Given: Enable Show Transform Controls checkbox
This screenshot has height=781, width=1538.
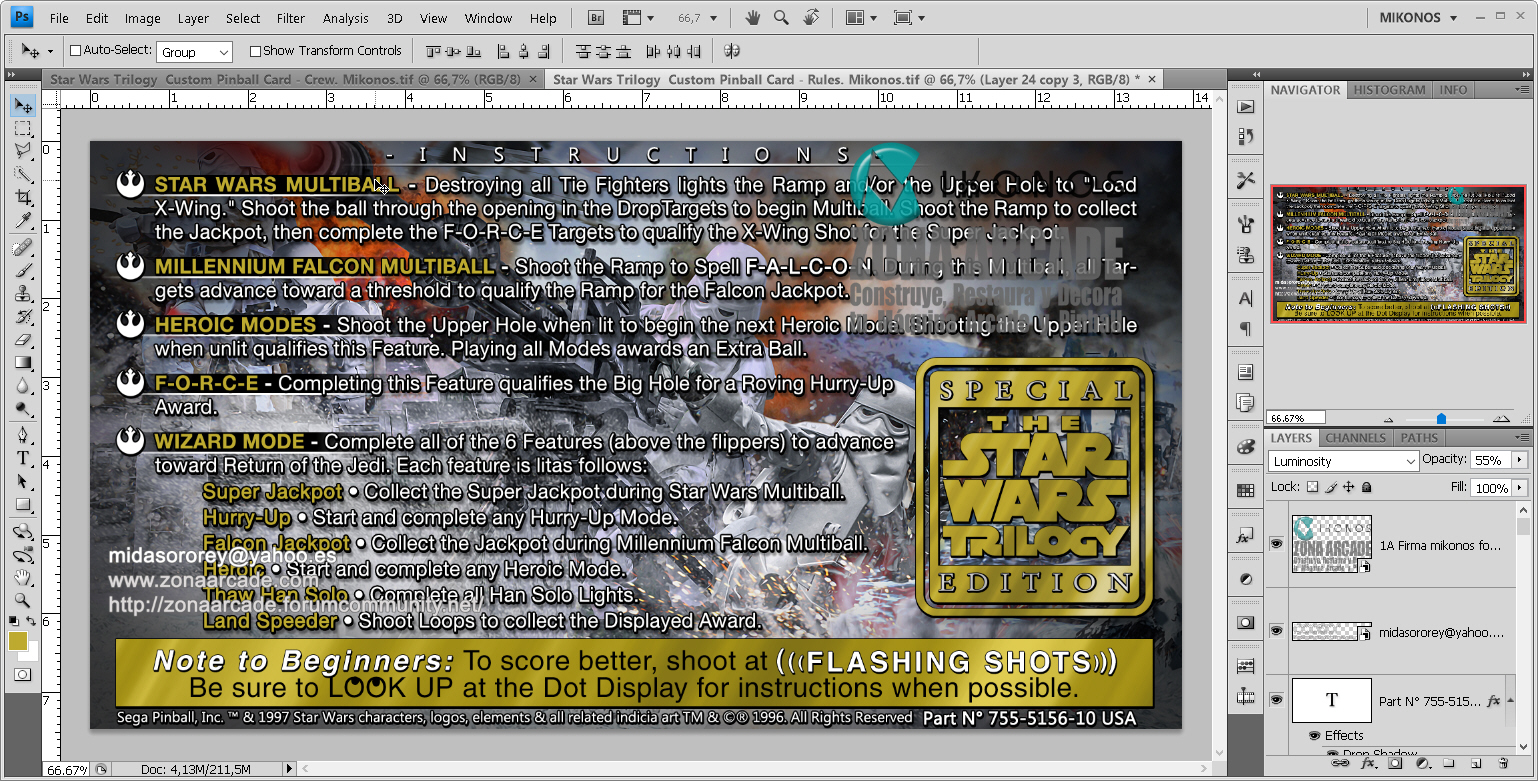Looking at the screenshot, I should tap(255, 50).
